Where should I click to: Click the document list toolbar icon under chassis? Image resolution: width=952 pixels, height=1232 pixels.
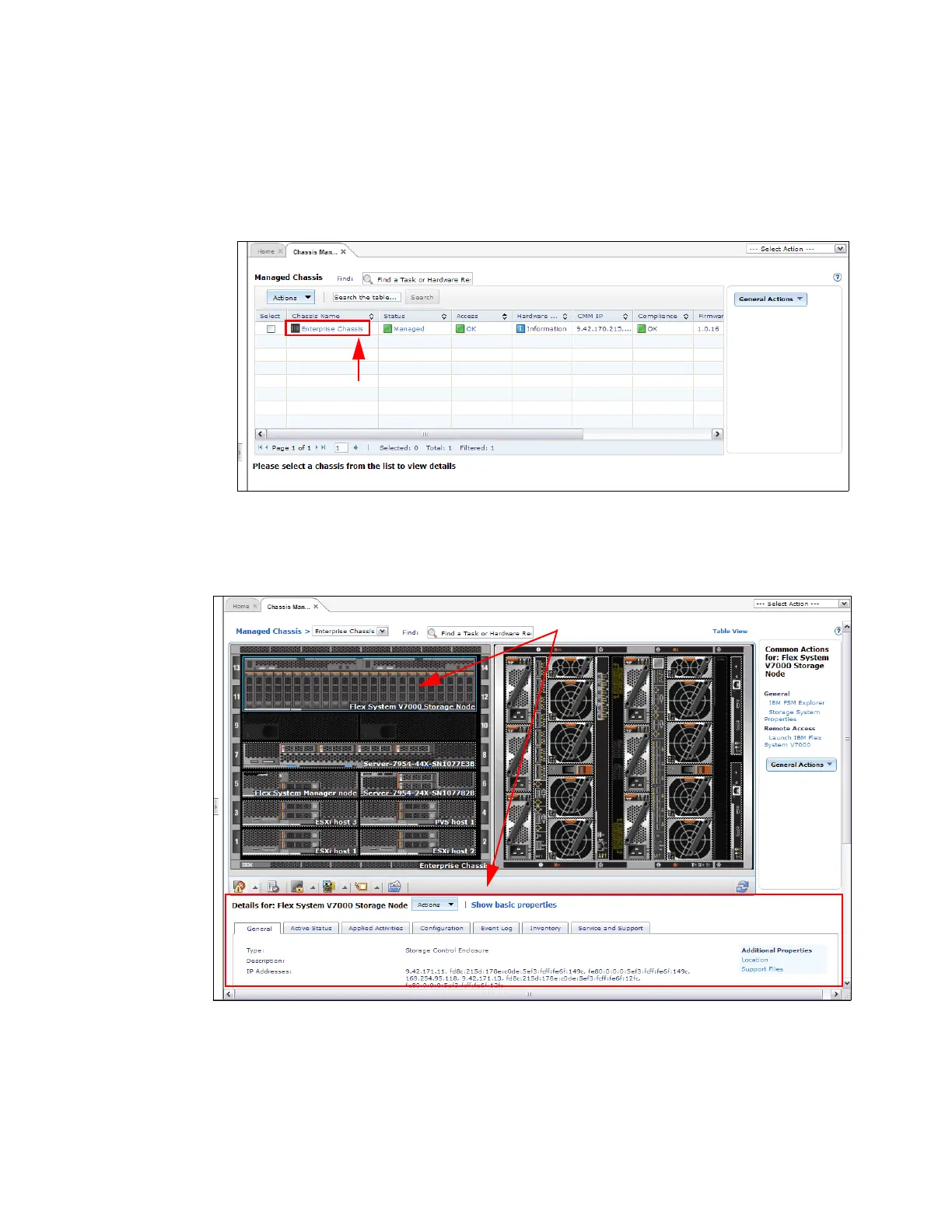[273, 887]
